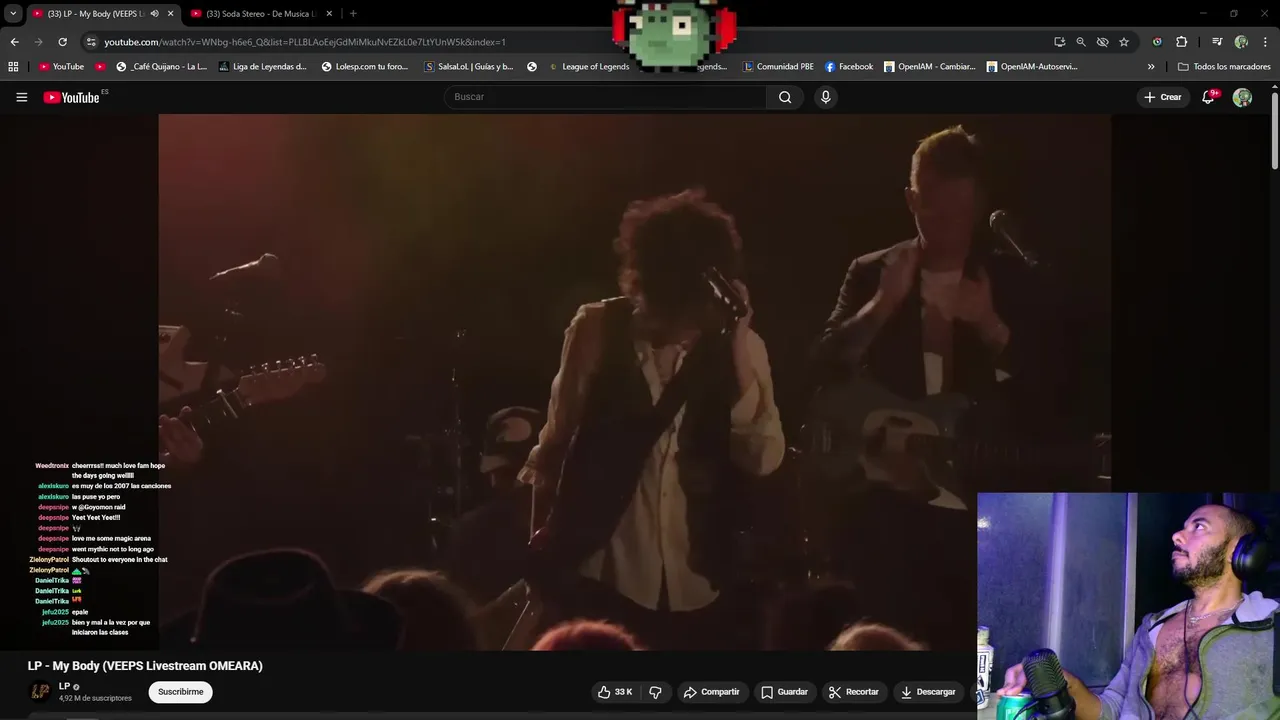The width and height of the screenshot is (1280, 720).
Task: Subscribe to LP channel with Suscribirme
Action: pyautogui.click(x=181, y=692)
